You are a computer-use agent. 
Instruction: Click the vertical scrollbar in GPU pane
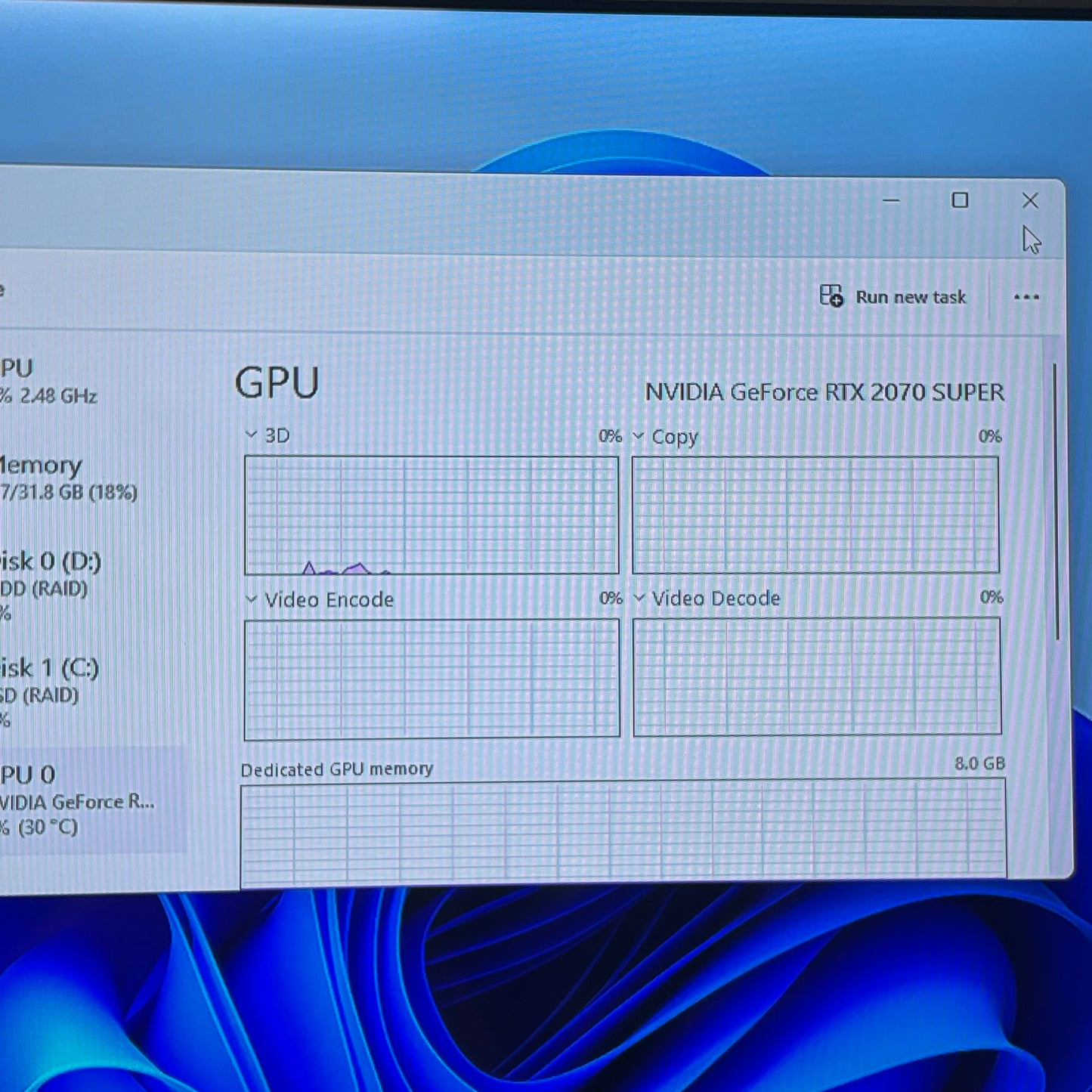tap(1056, 502)
